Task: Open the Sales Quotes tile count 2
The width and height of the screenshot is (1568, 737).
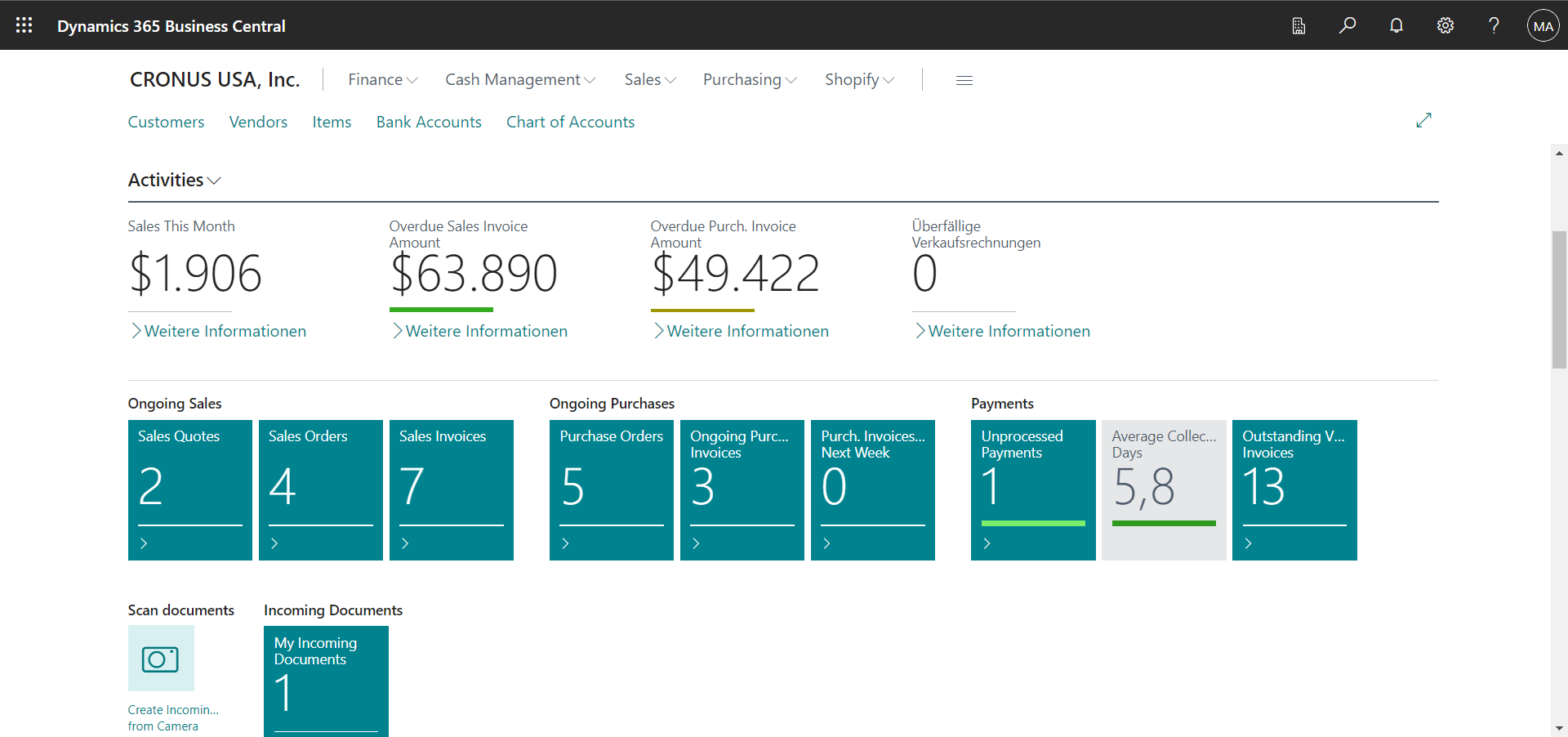Action: pos(150,486)
